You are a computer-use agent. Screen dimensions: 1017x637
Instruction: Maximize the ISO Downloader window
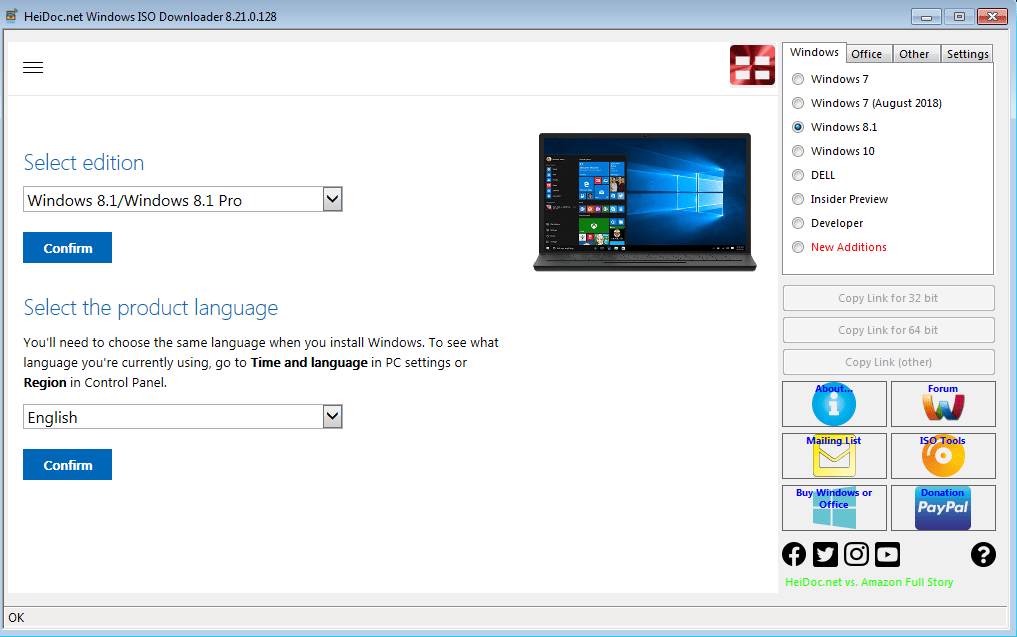[x=959, y=16]
